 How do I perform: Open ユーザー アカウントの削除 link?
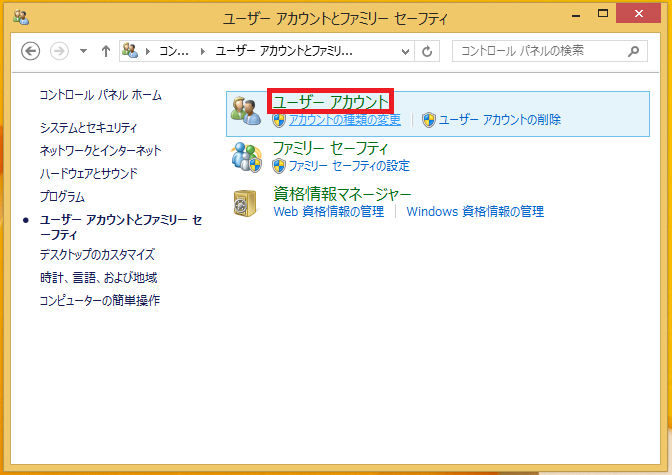[500, 120]
